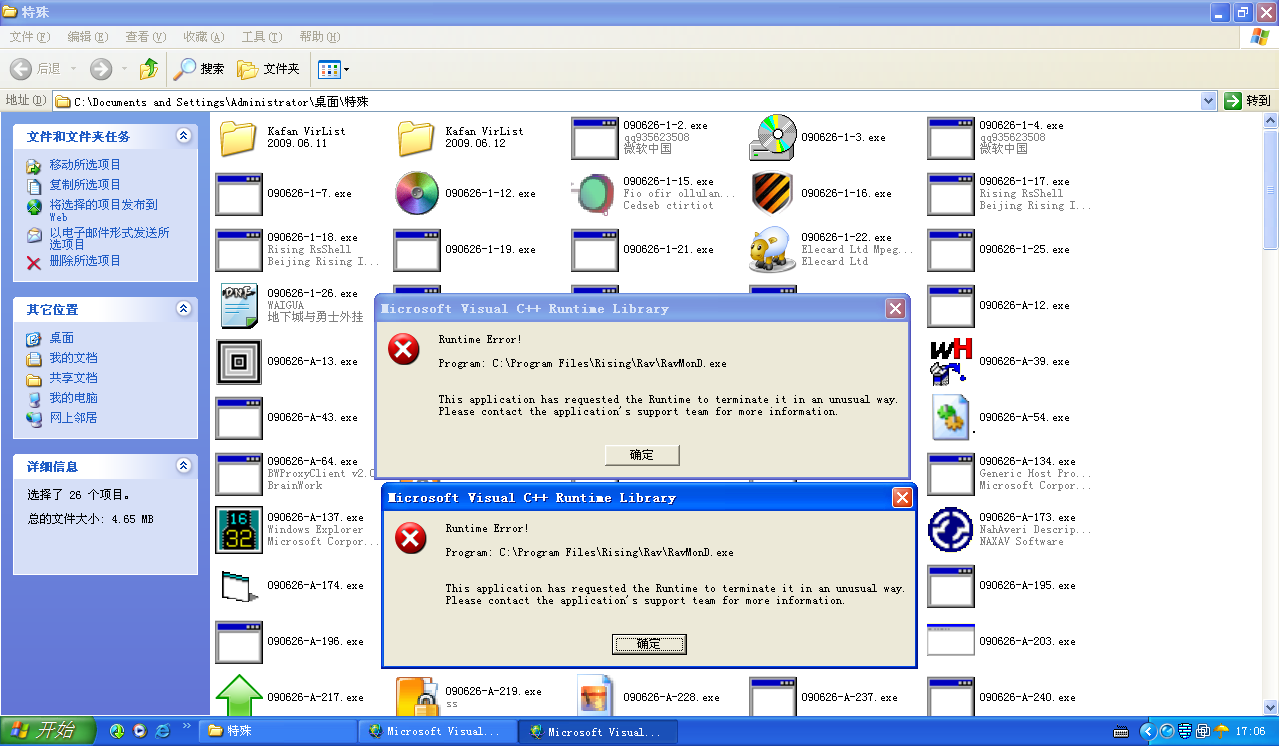This screenshot has height=746, width=1279.
Task: Collapse the 详细信息 panel
Action: [183, 466]
